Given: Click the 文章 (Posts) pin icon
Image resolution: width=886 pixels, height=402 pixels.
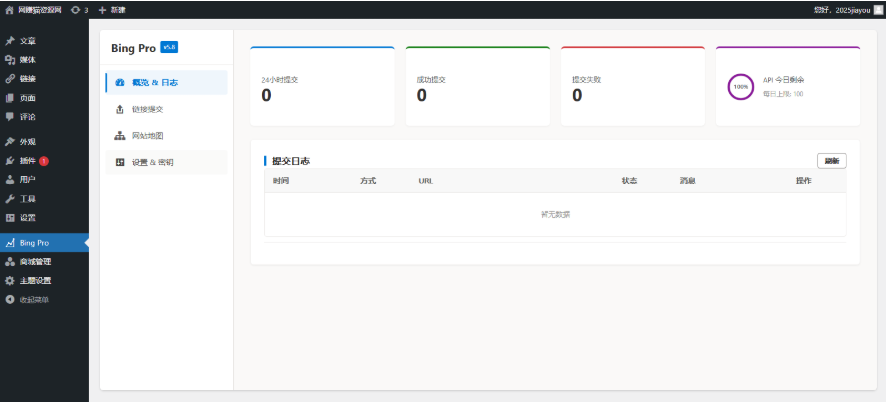Looking at the screenshot, I should click(10, 41).
